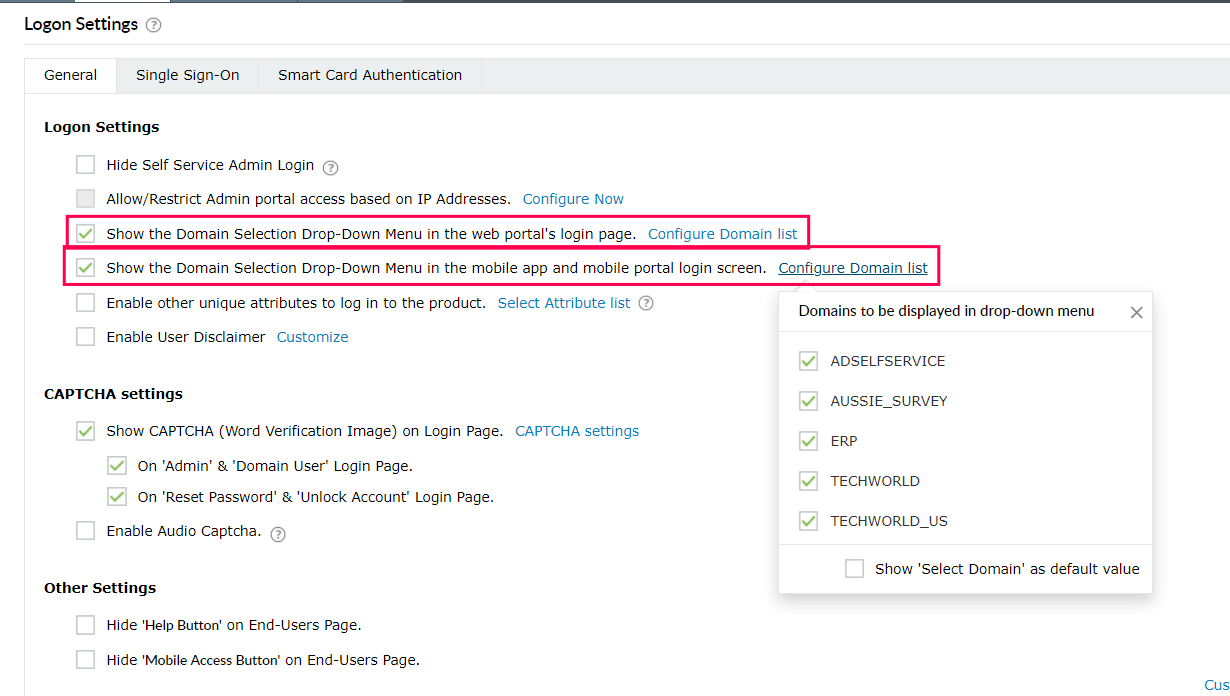Click help icon beside Enable Audio Captcha
1230x696 pixels.
(x=278, y=534)
